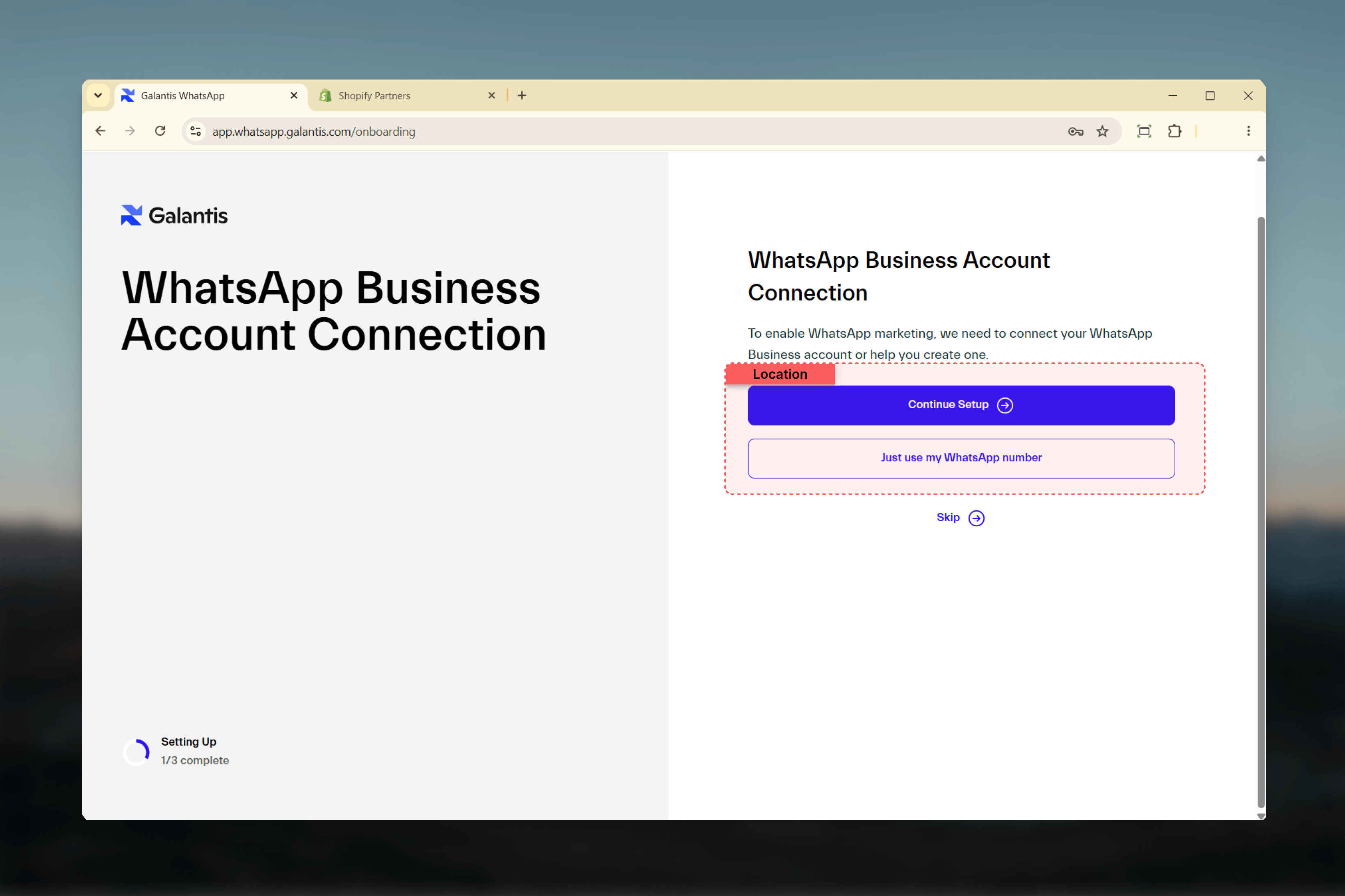The height and width of the screenshot is (896, 1345).
Task: Minimize the browser window
Action: [1172, 96]
